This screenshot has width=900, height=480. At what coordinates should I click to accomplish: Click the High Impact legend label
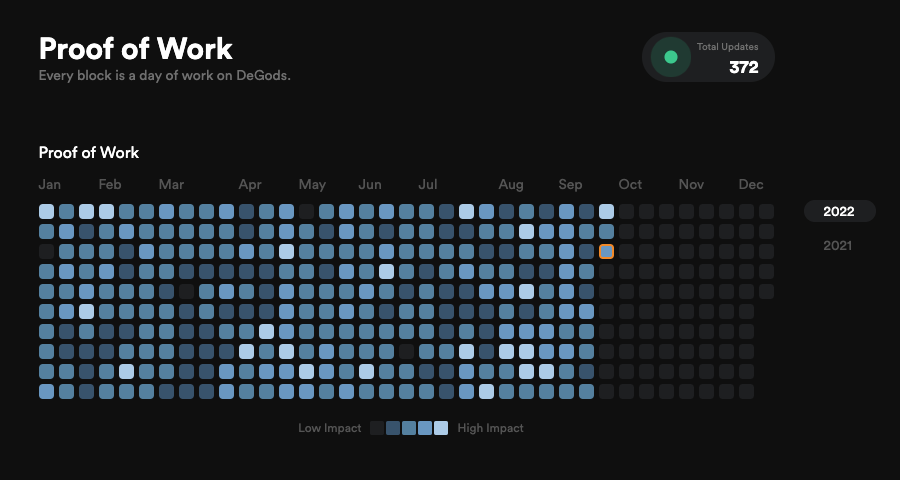click(x=490, y=428)
